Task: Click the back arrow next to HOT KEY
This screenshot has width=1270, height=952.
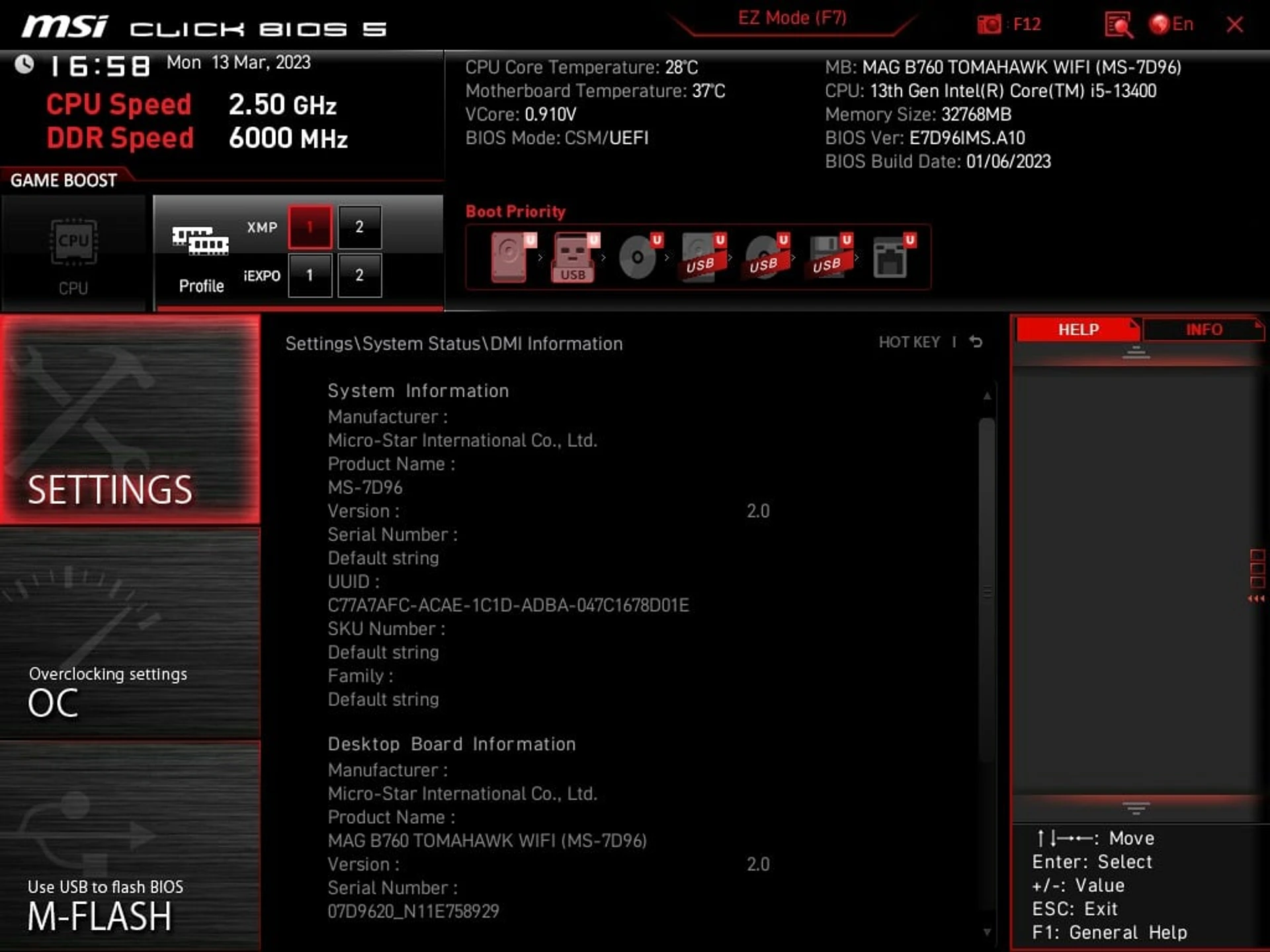Action: coord(976,342)
